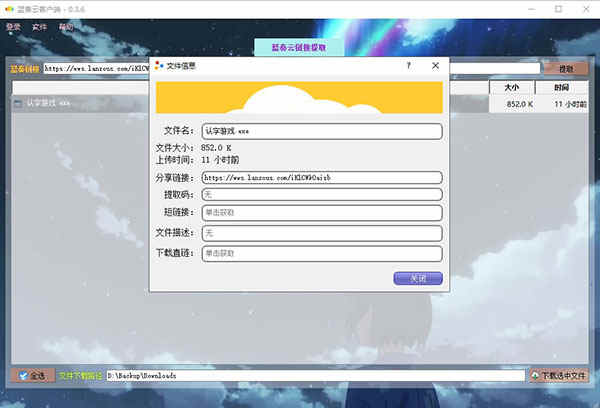
Task: Open the 帮助 menu
Action: 66,27
